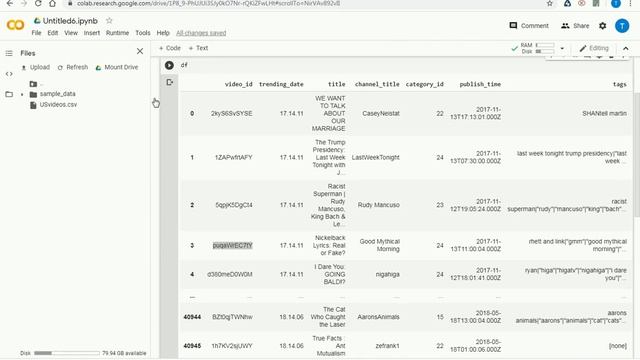Click the Rudy Mancuso channel cell
Screen dimensions: 640x360
click(x=378, y=205)
